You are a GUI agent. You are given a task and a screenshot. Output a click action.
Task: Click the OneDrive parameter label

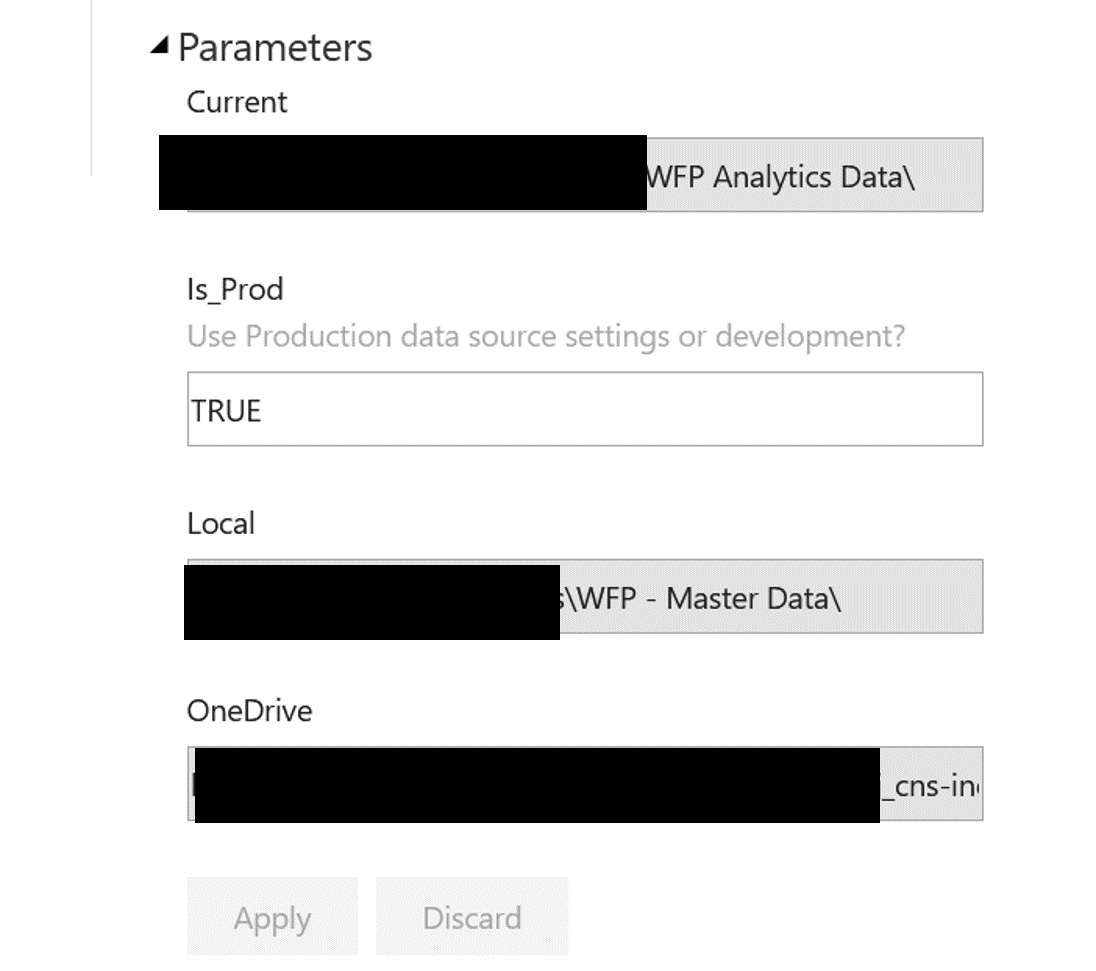[x=249, y=711]
